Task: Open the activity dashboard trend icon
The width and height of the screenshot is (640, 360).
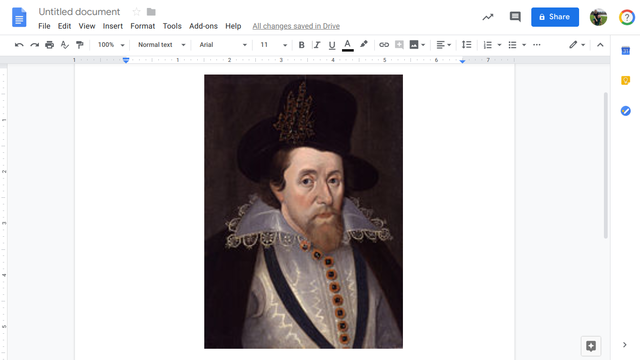Action: point(488,17)
